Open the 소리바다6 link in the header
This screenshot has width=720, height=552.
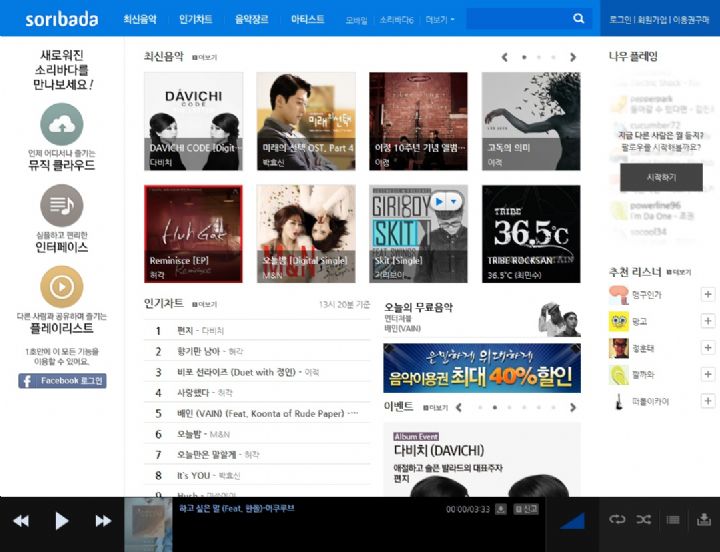[397, 20]
